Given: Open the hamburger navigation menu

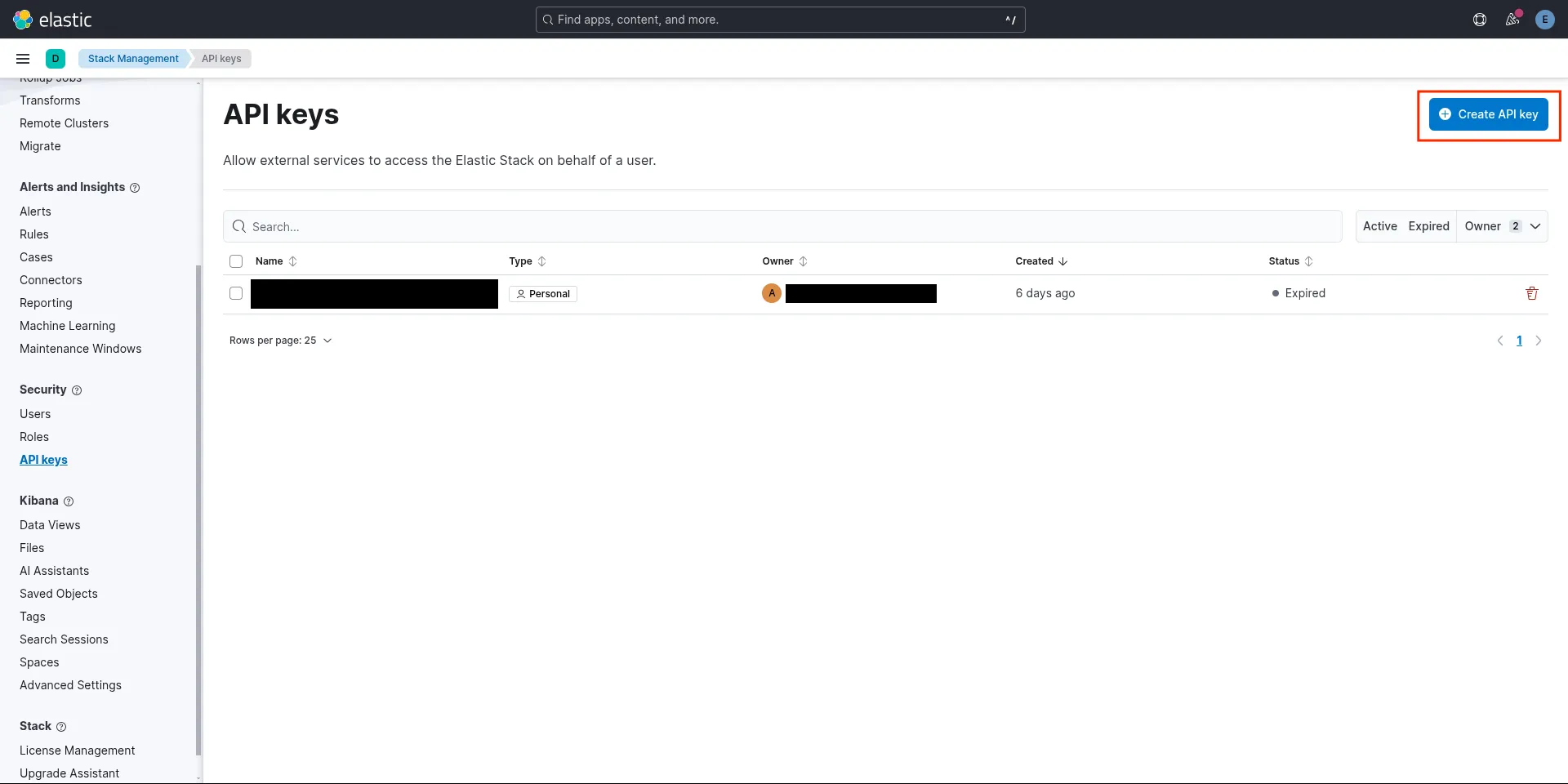Looking at the screenshot, I should (x=23, y=59).
